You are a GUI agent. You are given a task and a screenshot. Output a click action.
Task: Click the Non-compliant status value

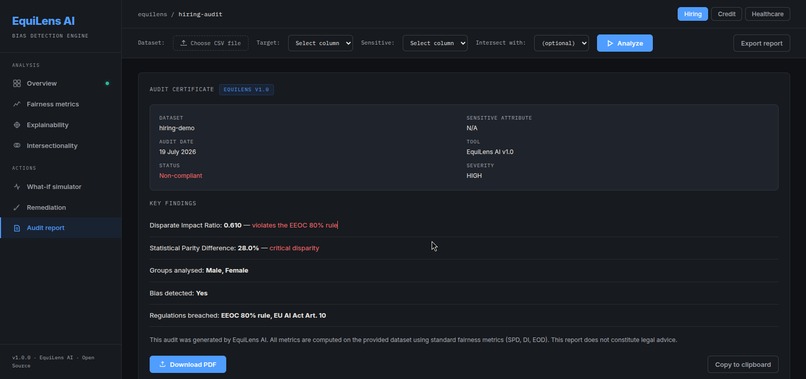180,176
